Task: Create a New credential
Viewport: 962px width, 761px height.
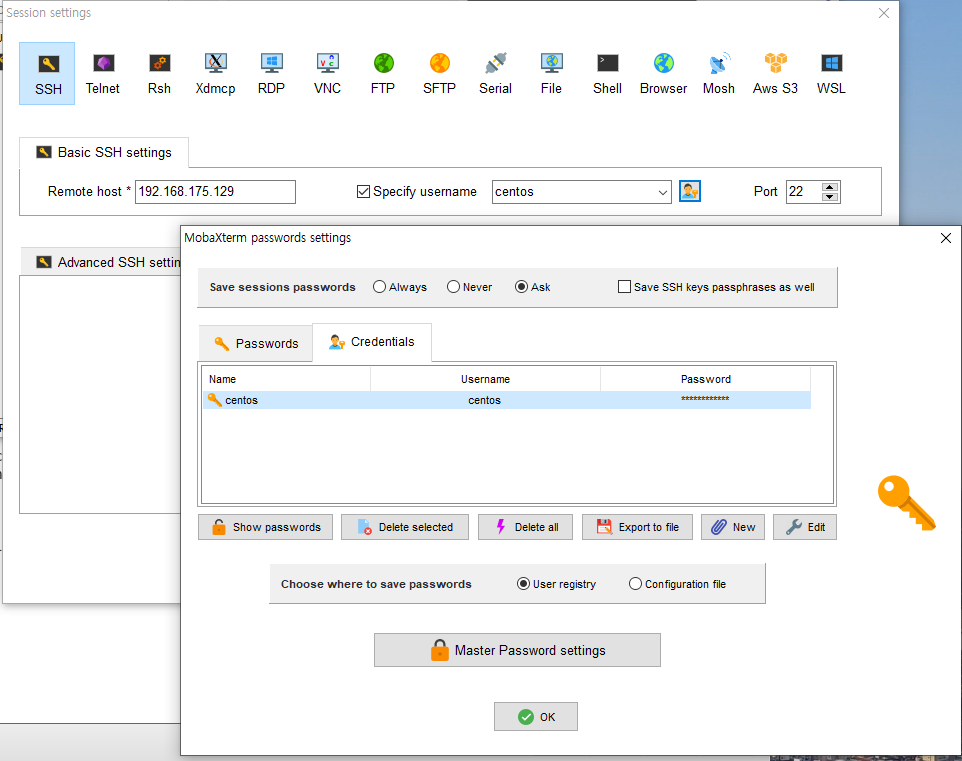Action: [x=733, y=527]
